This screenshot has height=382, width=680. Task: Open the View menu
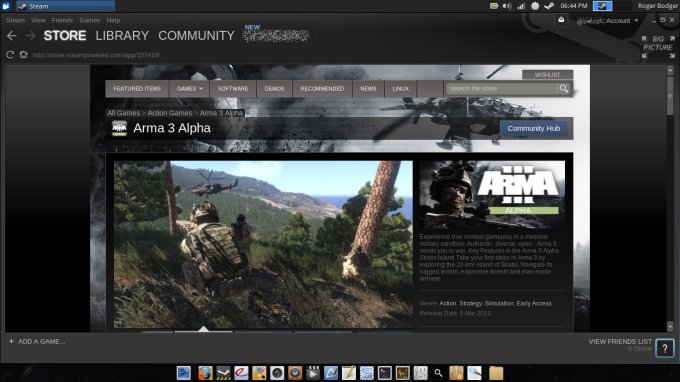tap(38, 20)
